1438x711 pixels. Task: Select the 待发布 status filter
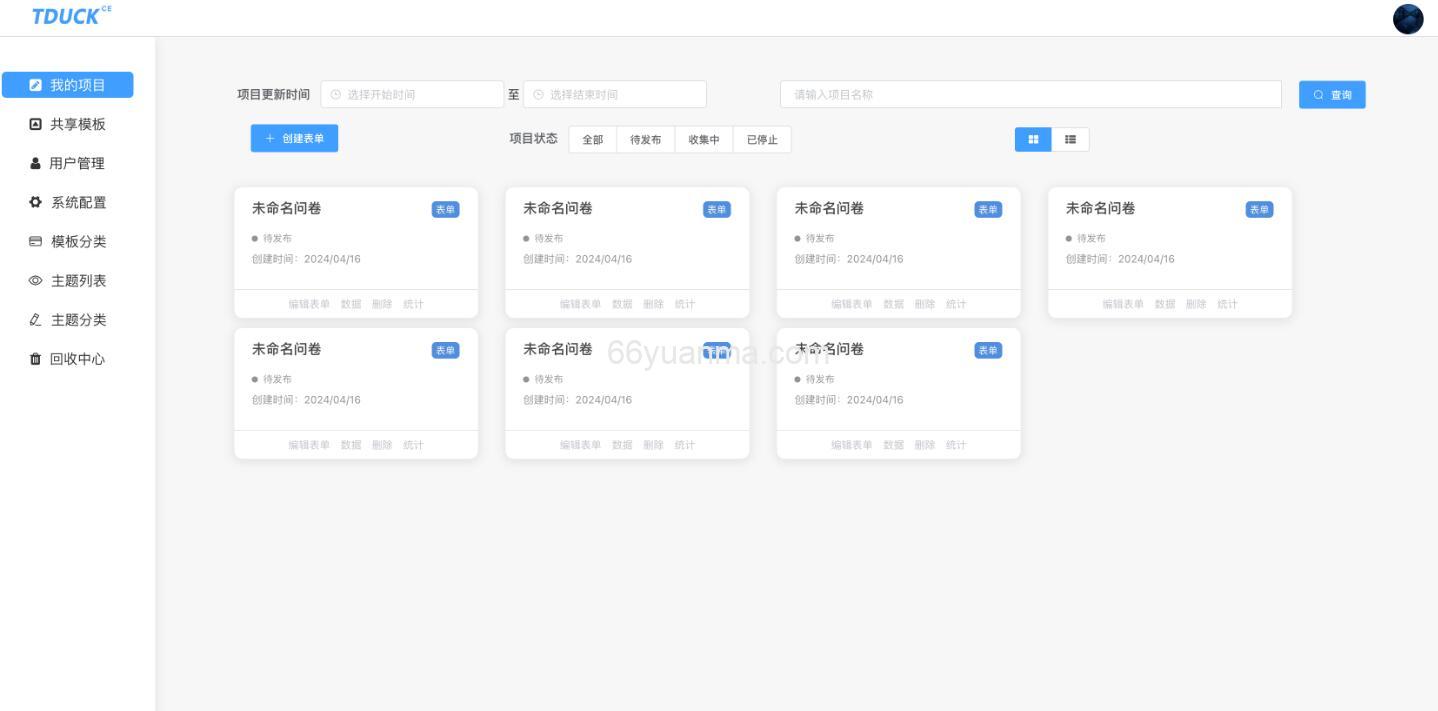coord(644,140)
